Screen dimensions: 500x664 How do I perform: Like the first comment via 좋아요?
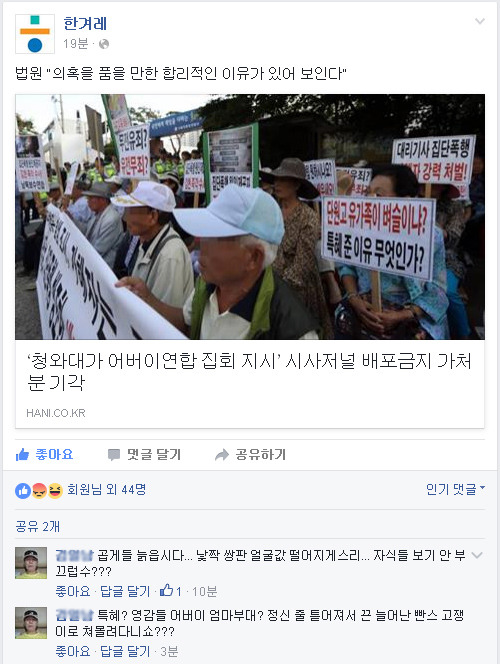(73, 591)
